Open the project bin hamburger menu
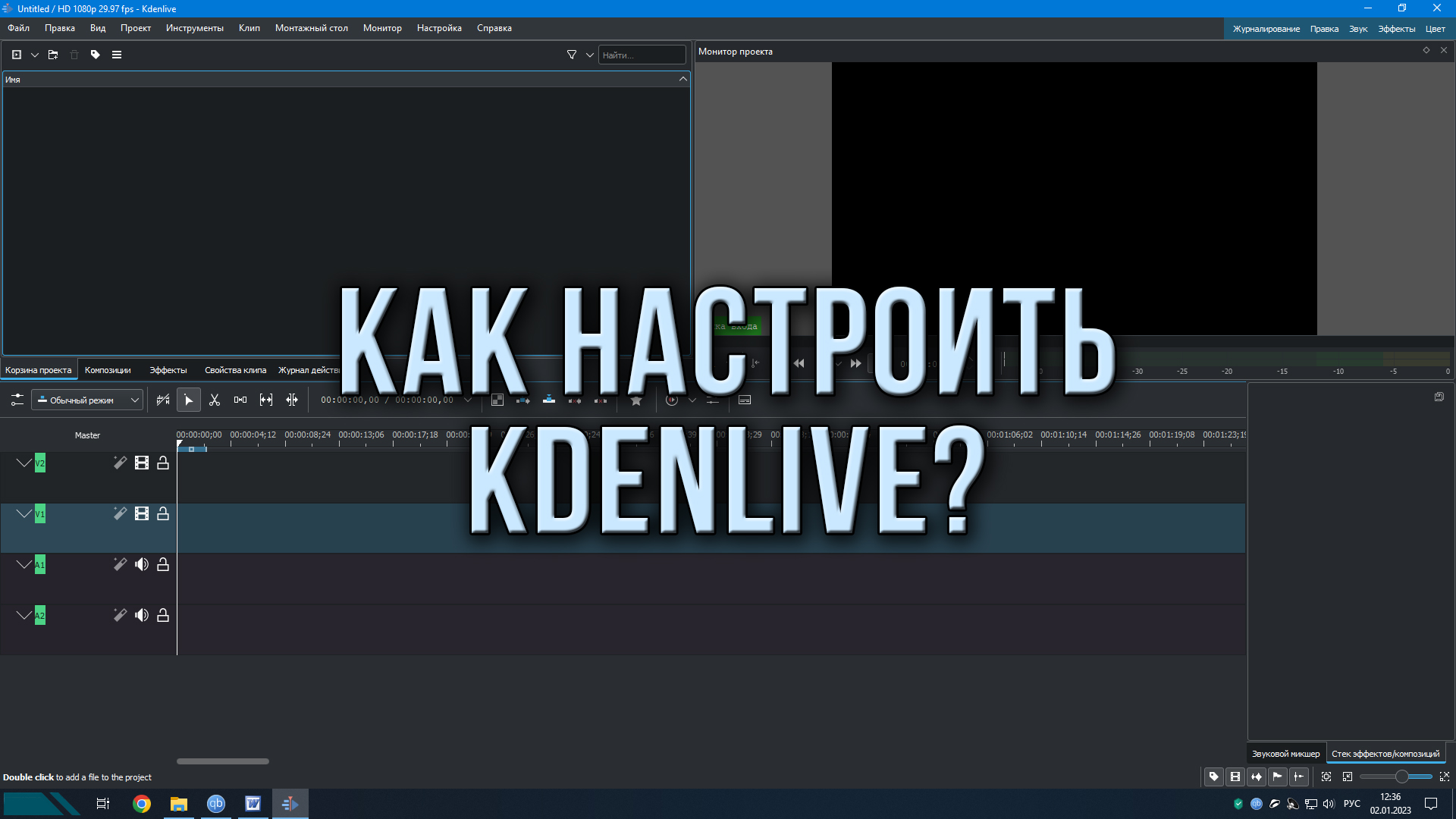 pyautogui.click(x=117, y=55)
